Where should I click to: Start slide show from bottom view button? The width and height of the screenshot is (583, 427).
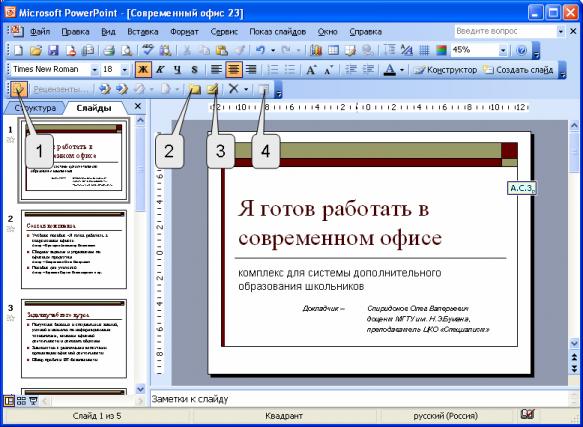click(x=33, y=401)
